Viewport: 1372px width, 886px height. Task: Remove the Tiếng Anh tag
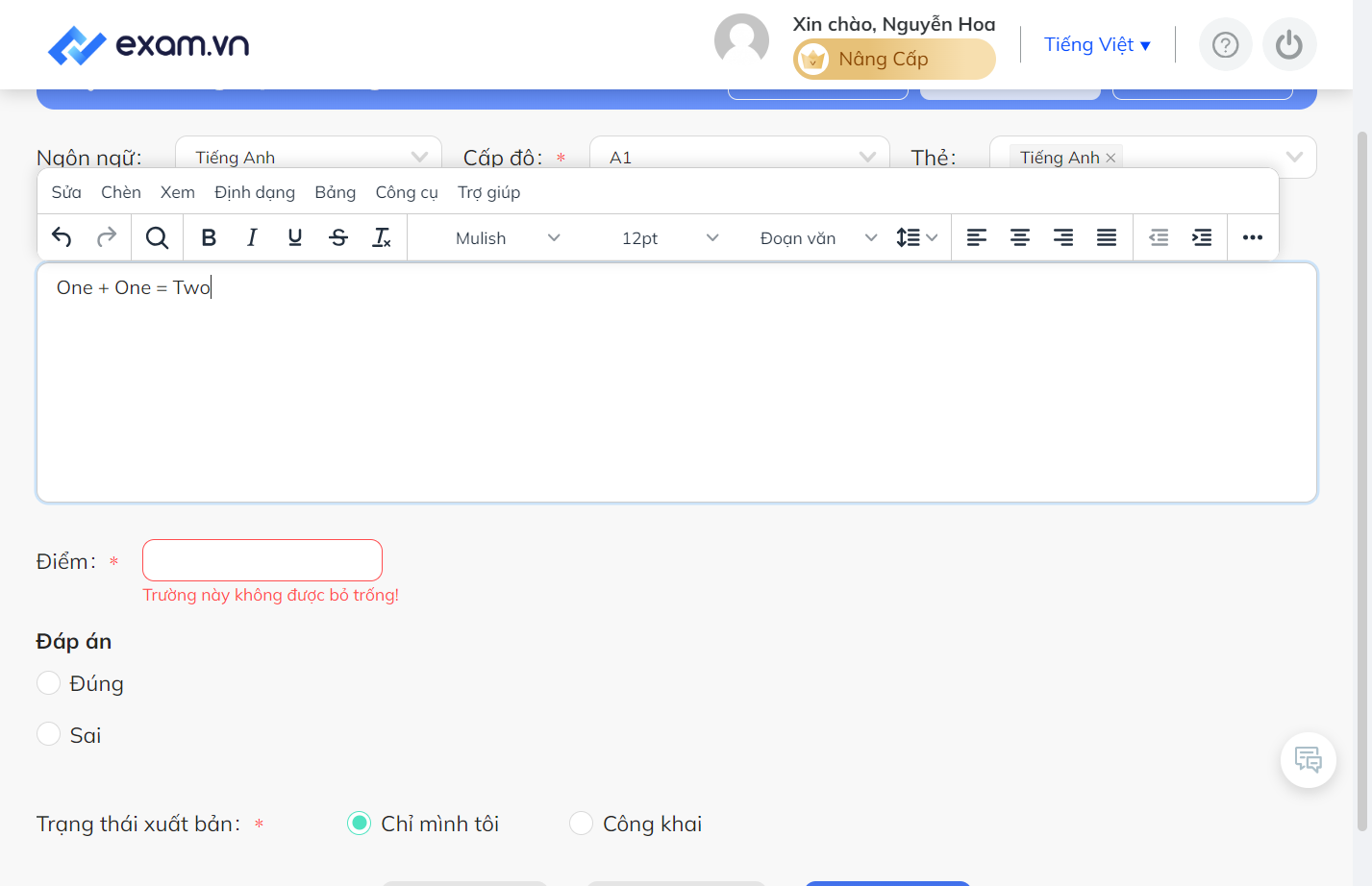1110,158
